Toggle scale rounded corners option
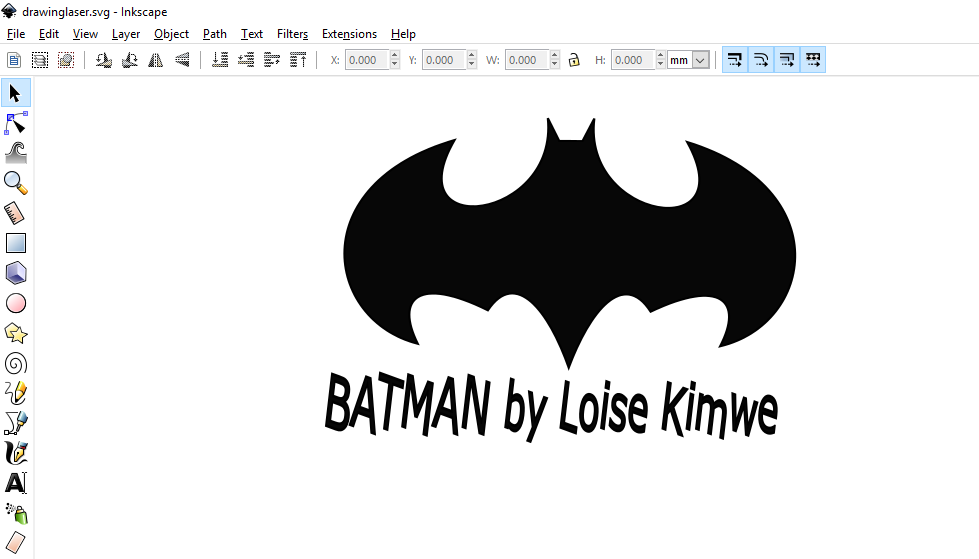This screenshot has width=979, height=559. click(761, 60)
